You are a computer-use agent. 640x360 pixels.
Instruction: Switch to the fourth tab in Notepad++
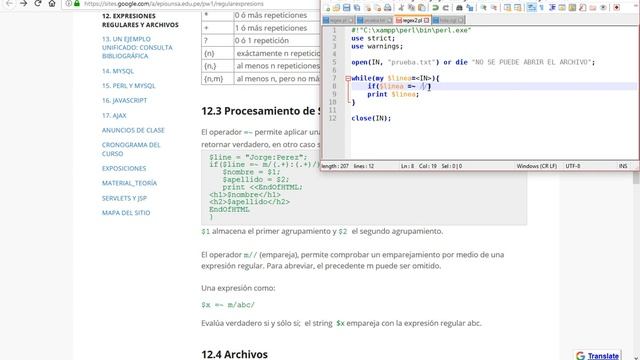(x=448, y=20)
